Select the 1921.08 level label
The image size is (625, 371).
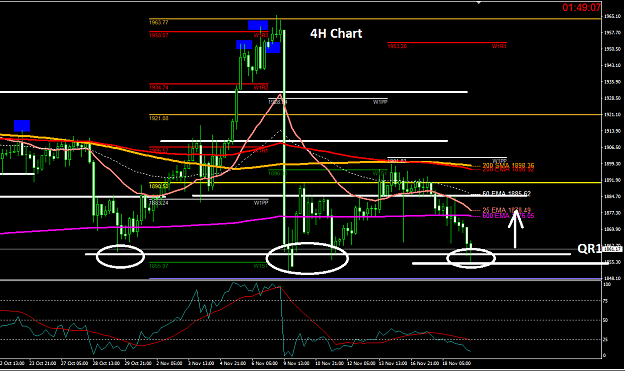[x=159, y=118]
